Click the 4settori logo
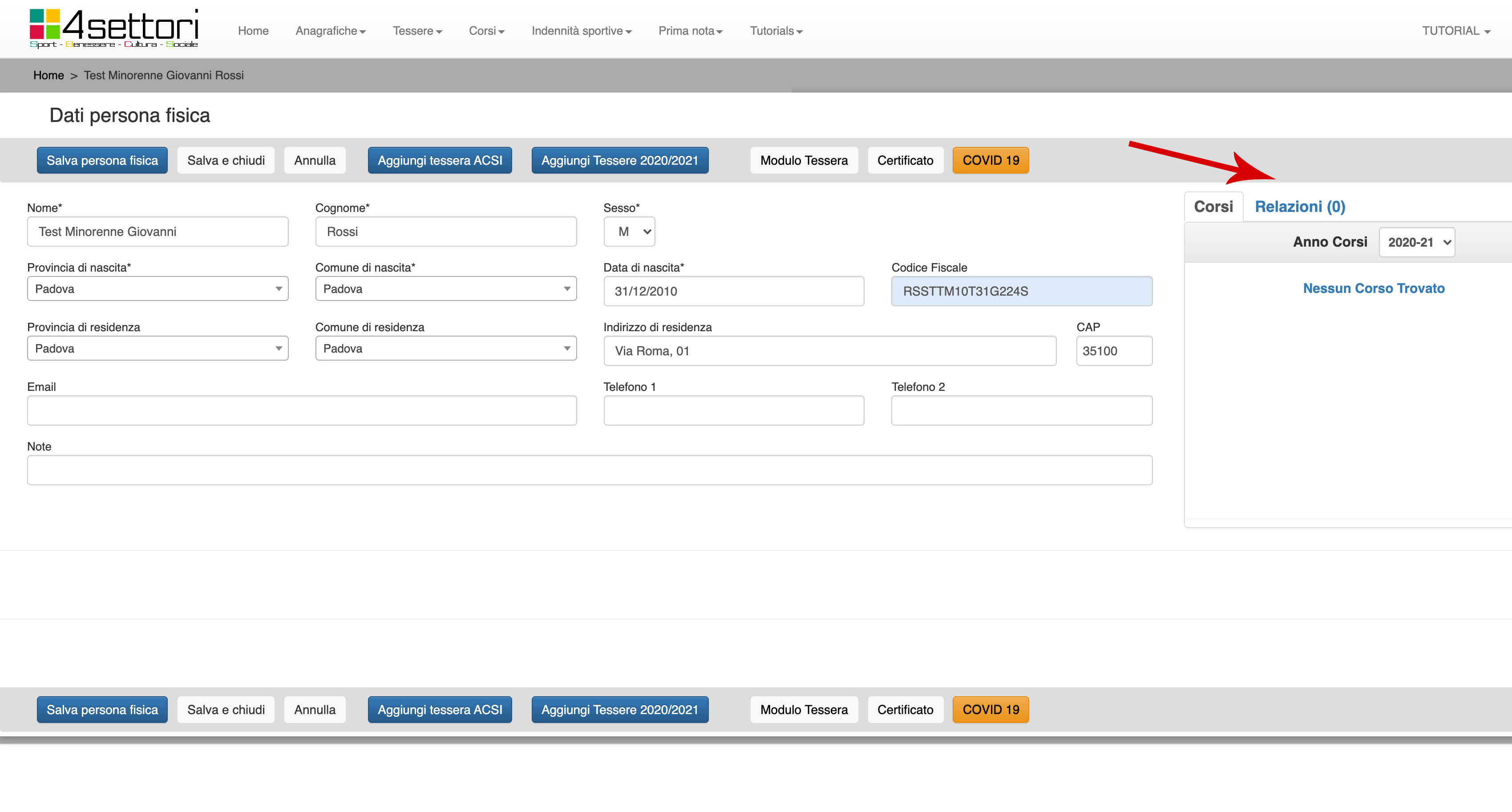 click(x=114, y=28)
